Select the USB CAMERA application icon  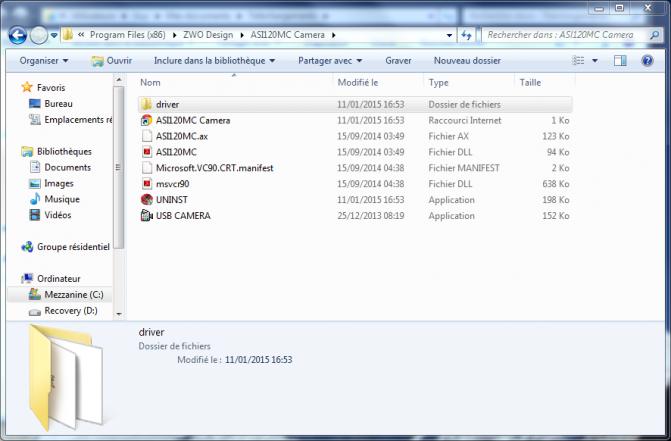(x=147, y=216)
